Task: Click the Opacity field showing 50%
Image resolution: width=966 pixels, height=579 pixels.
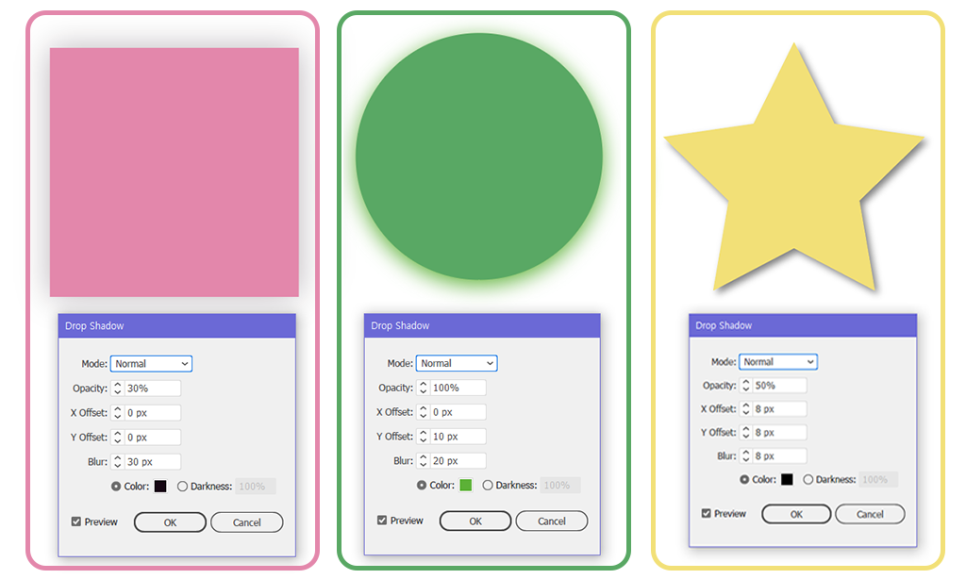Action: click(779, 385)
